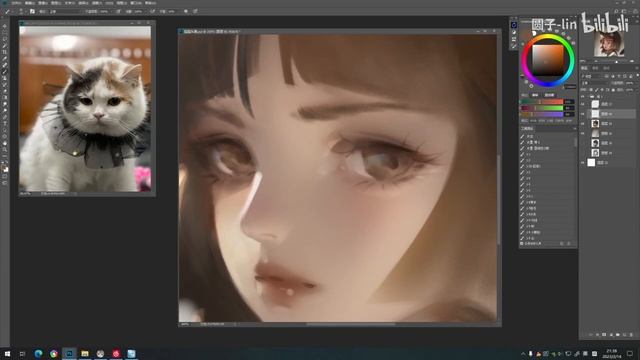
Task: Click the navigator zoom slider
Action: [x=616, y=62]
